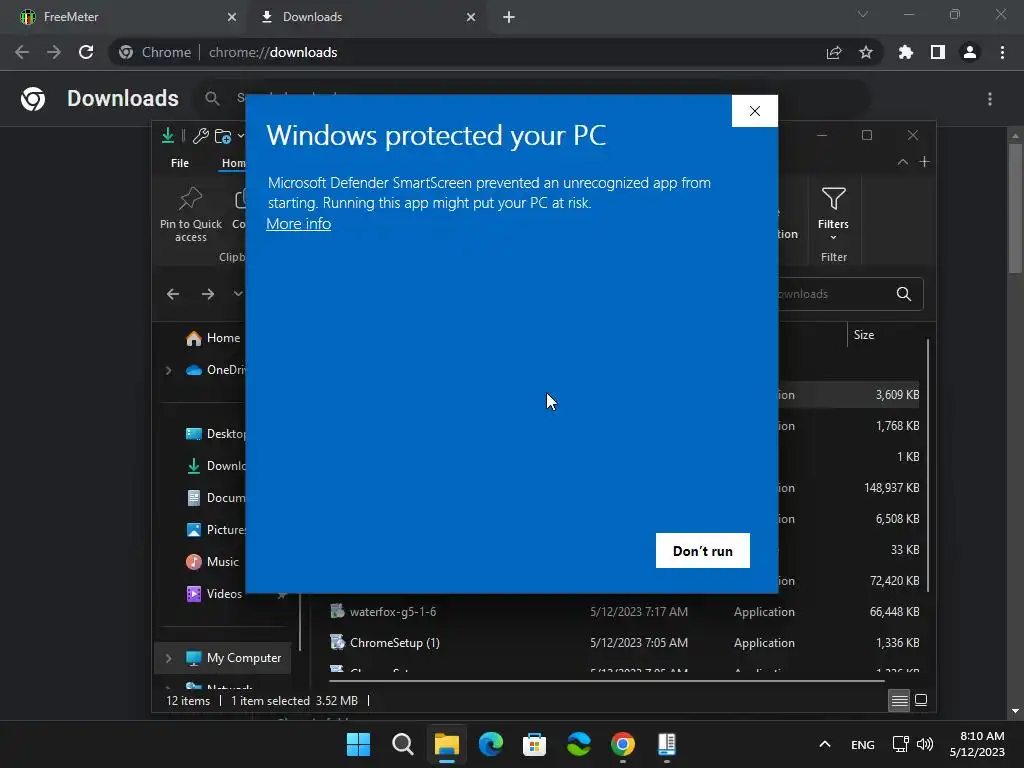Switch Explorer to large thumbnails view

[x=921, y=701]
